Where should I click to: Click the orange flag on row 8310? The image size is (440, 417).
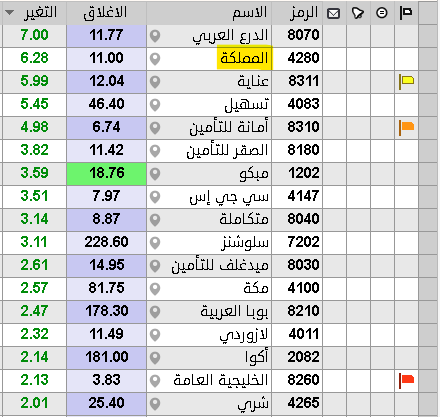(406, 127)
